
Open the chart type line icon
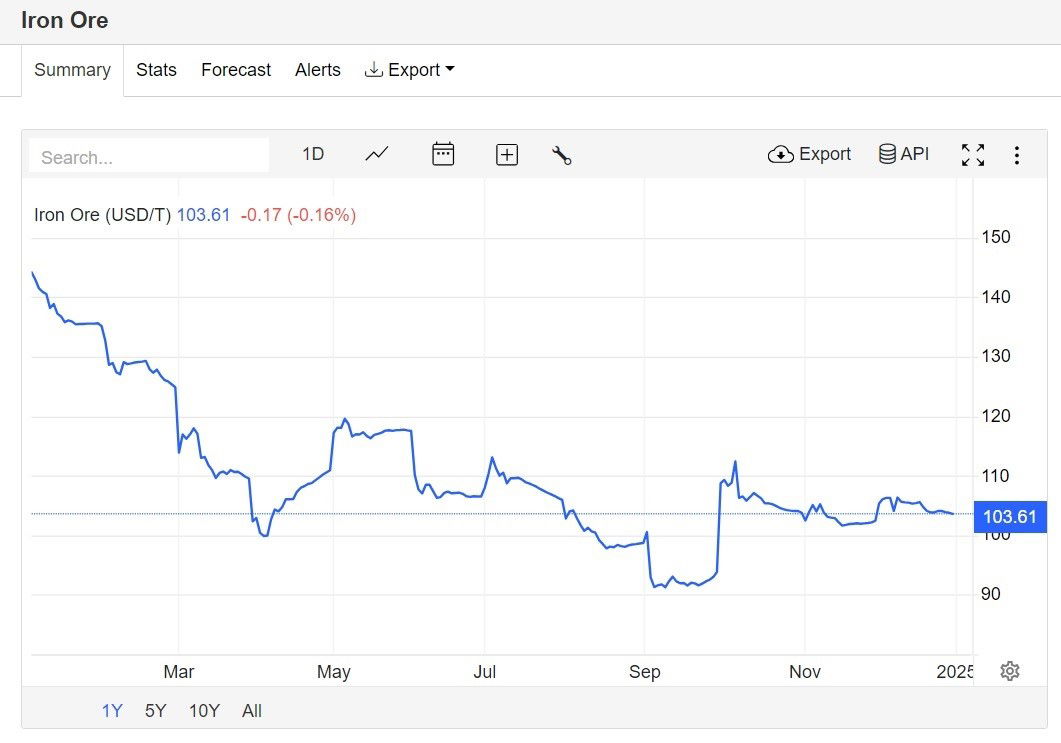377,155
